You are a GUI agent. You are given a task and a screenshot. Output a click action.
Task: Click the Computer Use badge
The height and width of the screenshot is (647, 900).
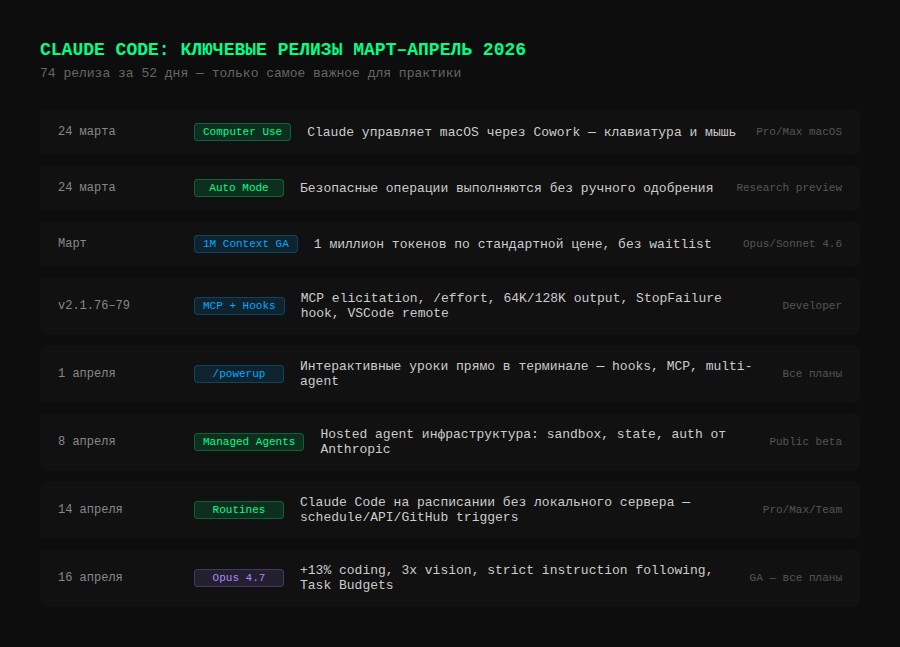click(x=242, y=132)
